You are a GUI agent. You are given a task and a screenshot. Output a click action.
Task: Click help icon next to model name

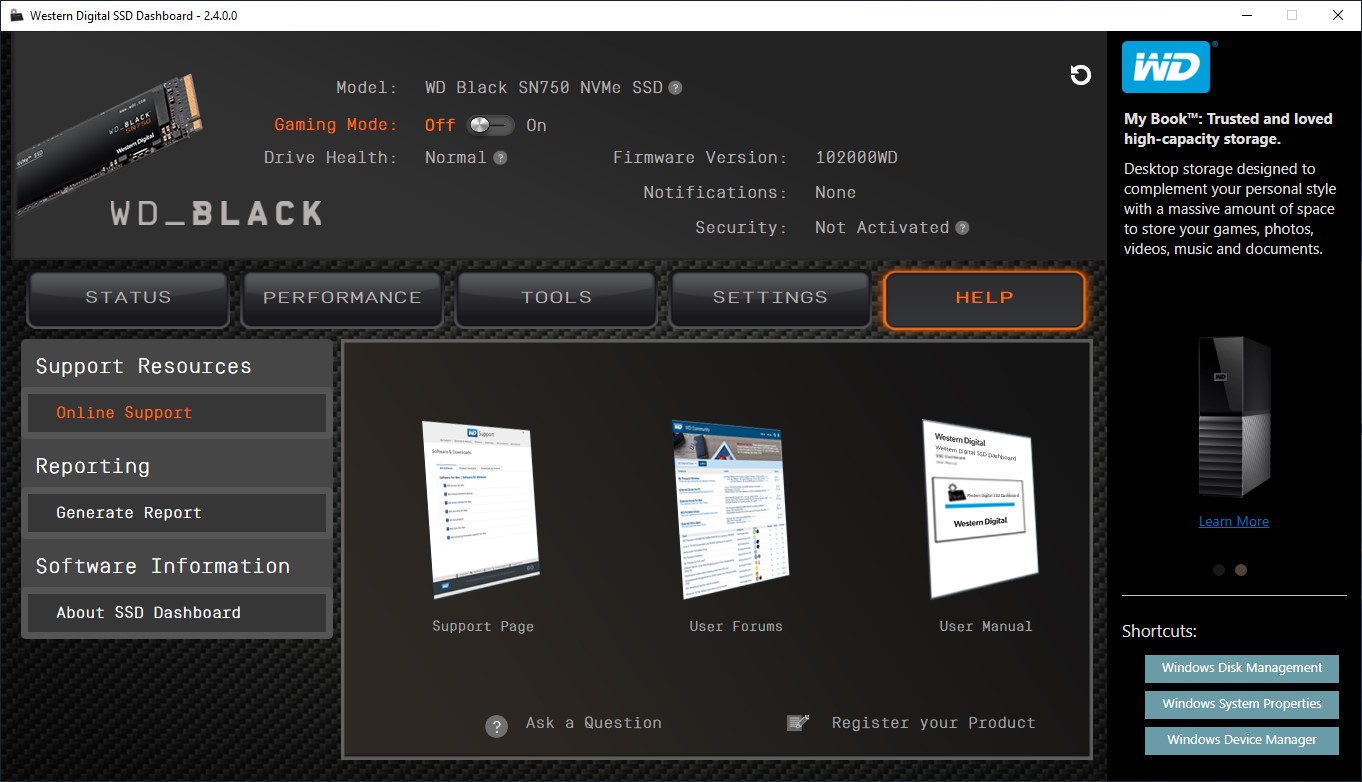pos(676,88)
